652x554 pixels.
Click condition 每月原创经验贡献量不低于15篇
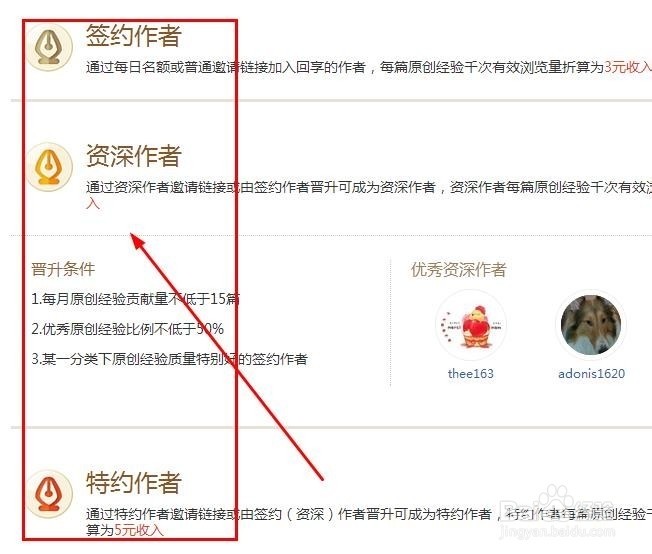136,299
